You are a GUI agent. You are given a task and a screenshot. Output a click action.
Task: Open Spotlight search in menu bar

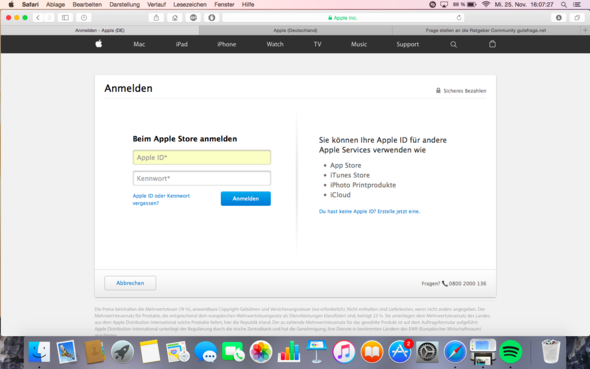[x=563, y=5]
